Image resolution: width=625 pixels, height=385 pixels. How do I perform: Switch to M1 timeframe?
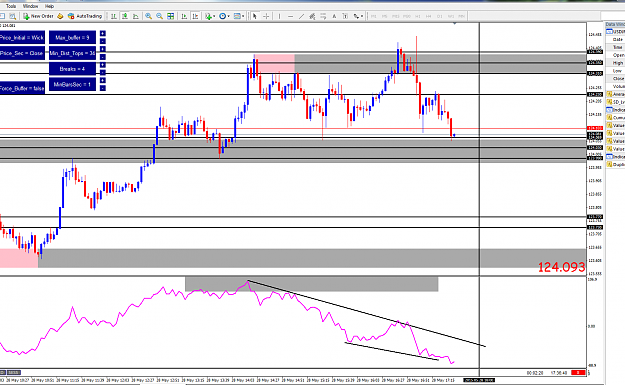click(373, 16)
